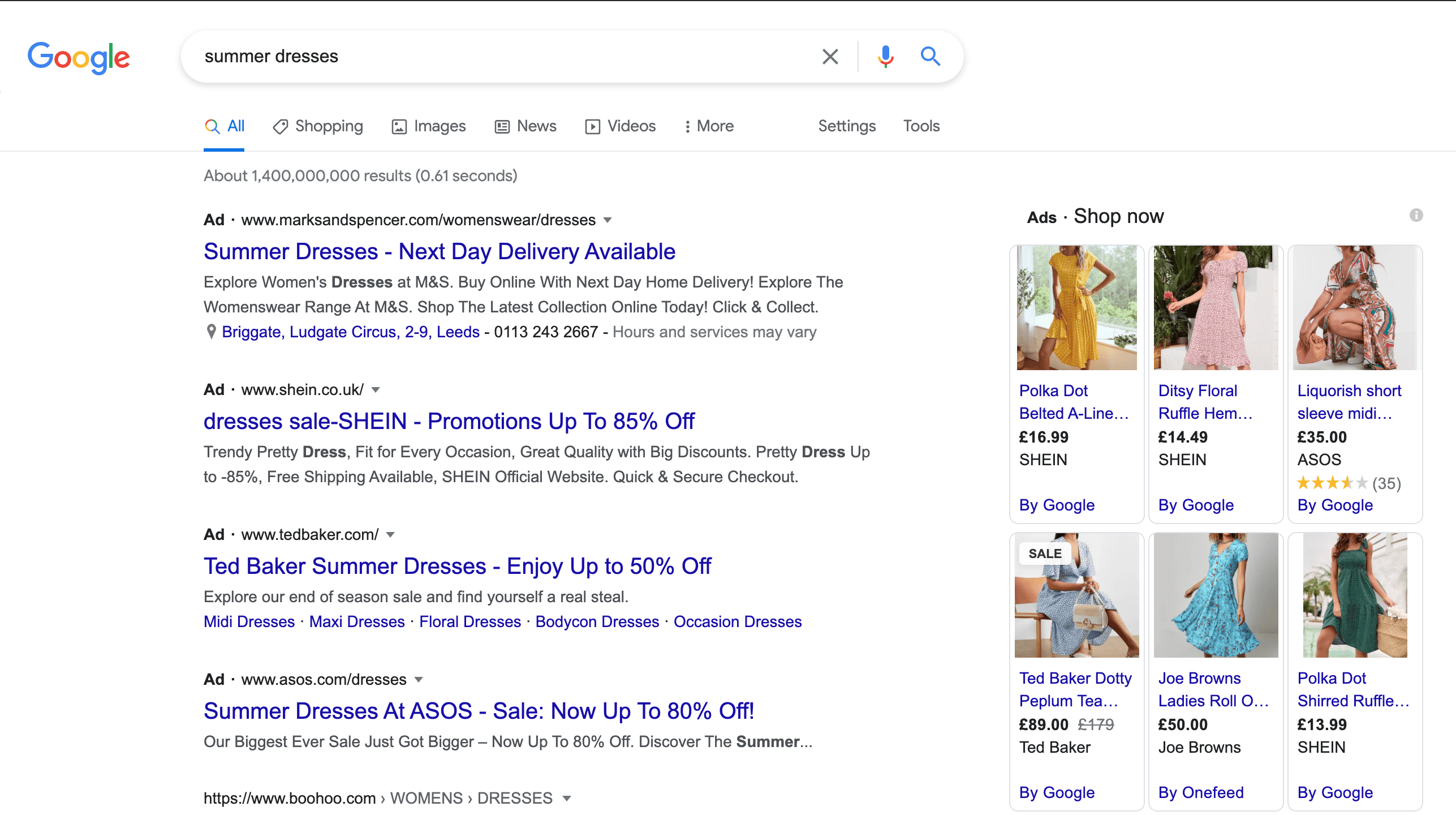
Task: Open the Liquorish midi dress image
Action: [1355, 308]
